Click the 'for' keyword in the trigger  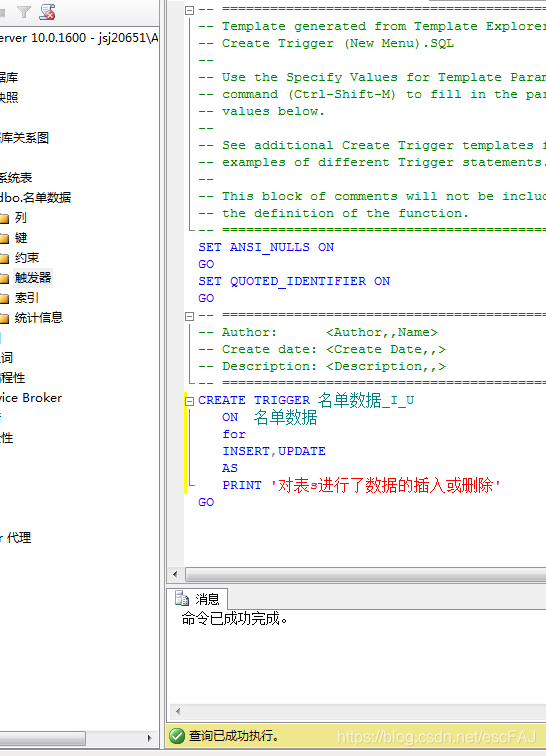(234, 434)
